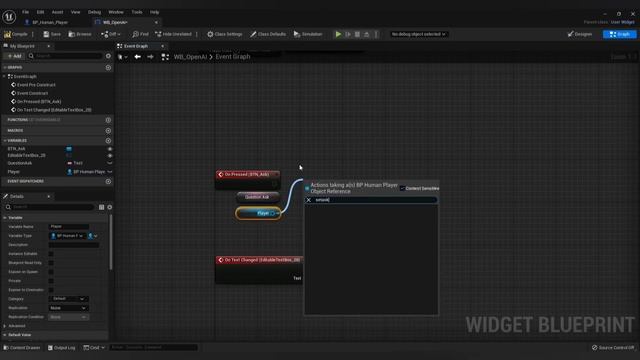
Task: Expand the Advanced section
Action: click(5, 326)
